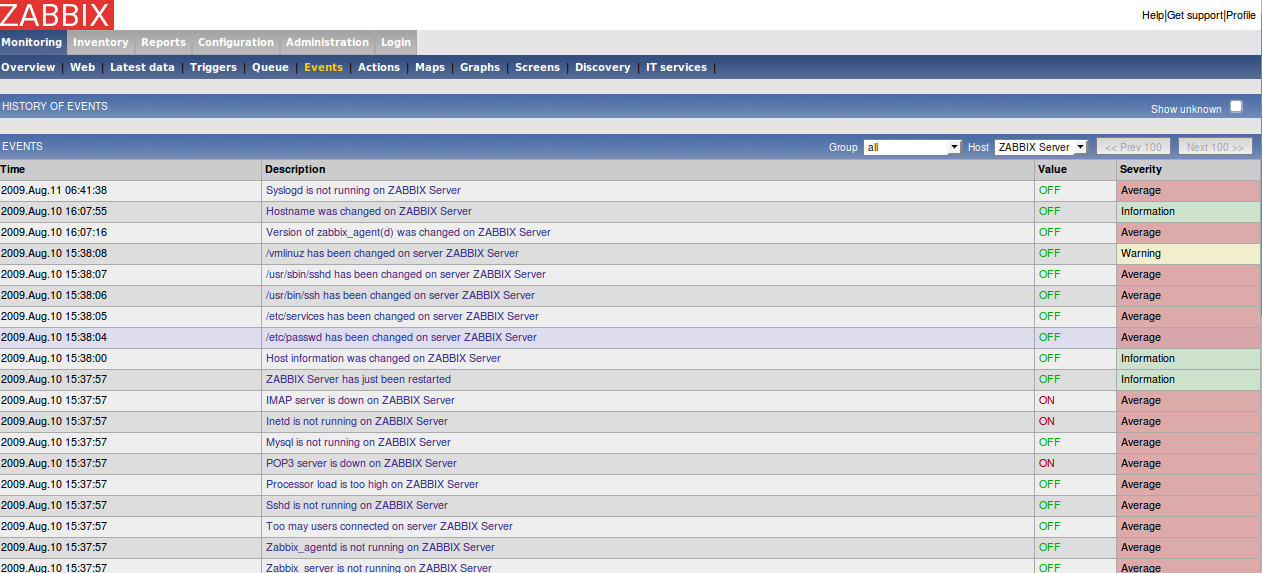Click the Prev 100 button
Image resolution: width=1262 pixels, height=573 pixels.
pyautogui.click(x=1133, y=147)
